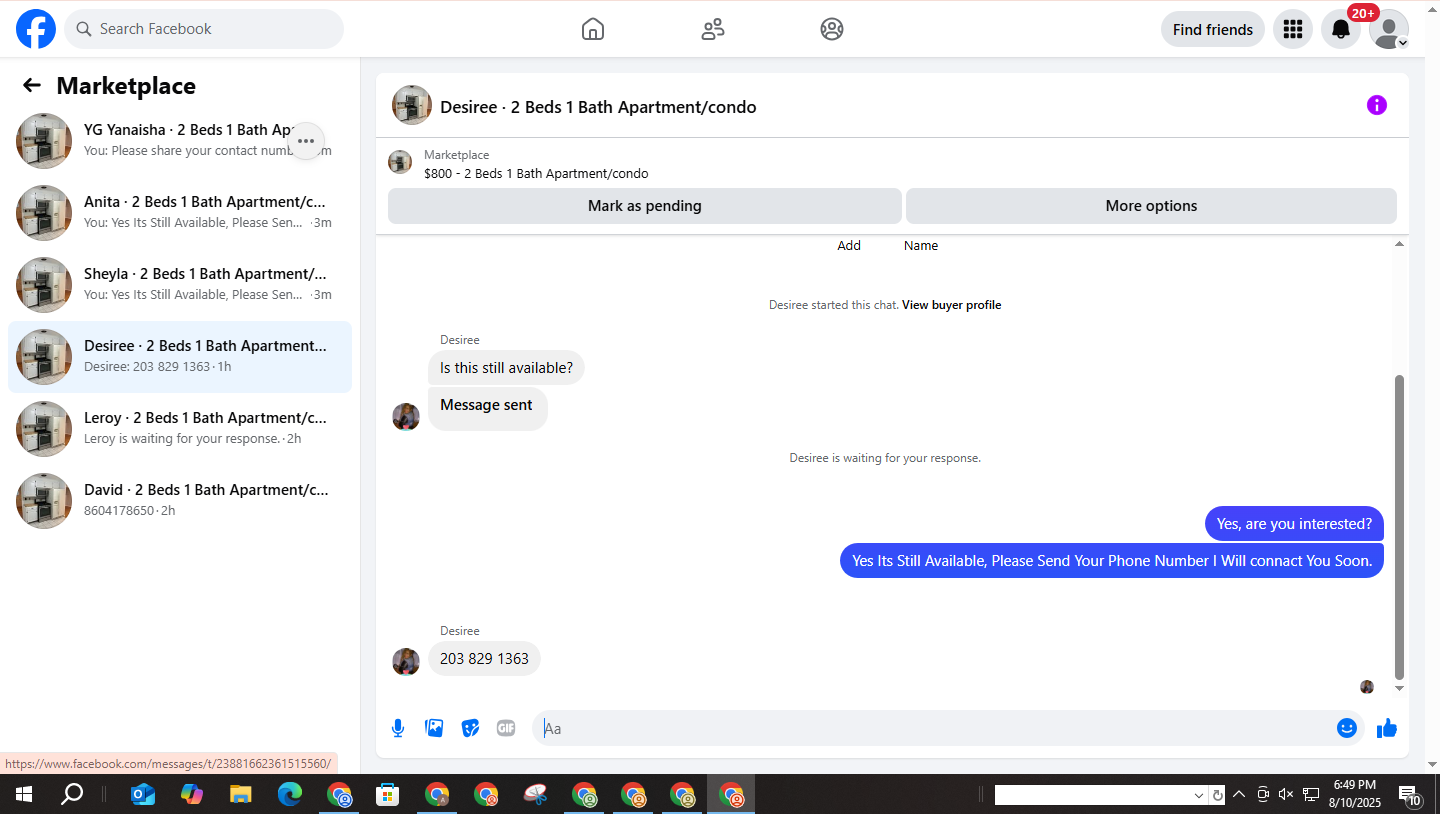Open conversation information purple info icon
Viewport: 1440px width, 814px height.
[1377, 105]
